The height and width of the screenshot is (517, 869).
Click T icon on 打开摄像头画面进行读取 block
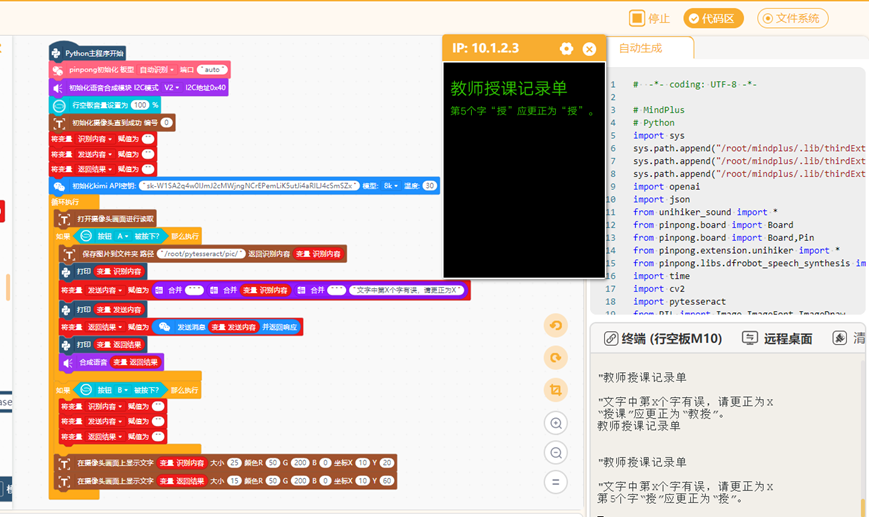coord(64,219)
